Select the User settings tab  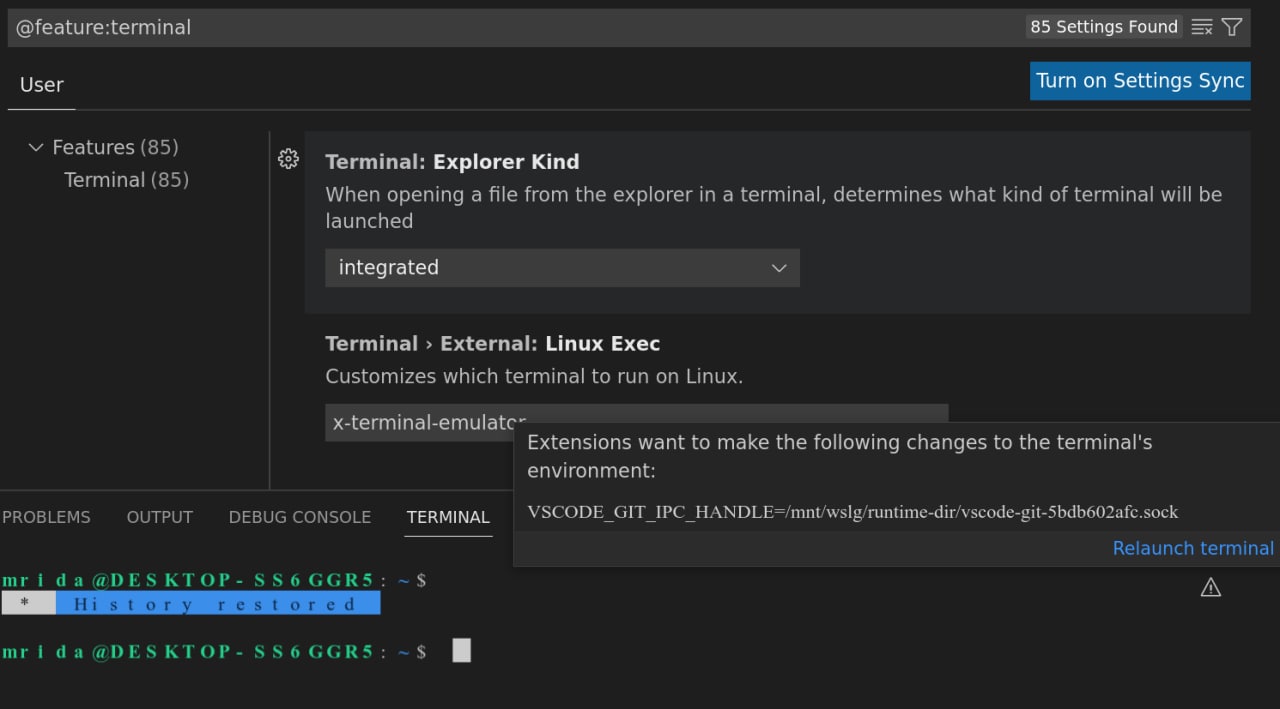(x=42, y=85)
